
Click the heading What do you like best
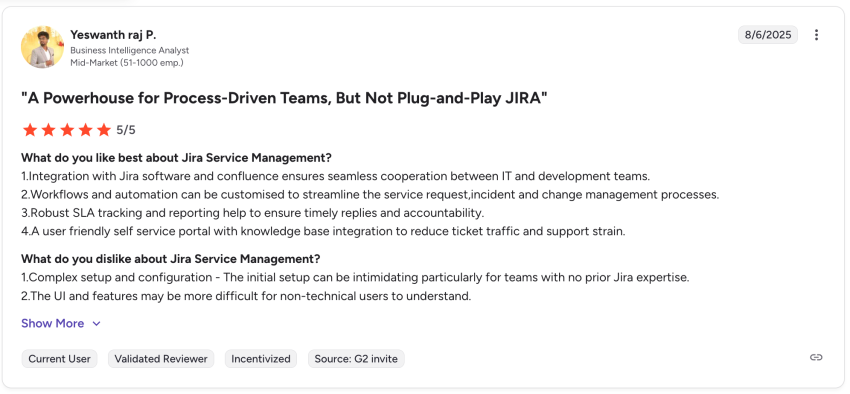coord(176,158)
